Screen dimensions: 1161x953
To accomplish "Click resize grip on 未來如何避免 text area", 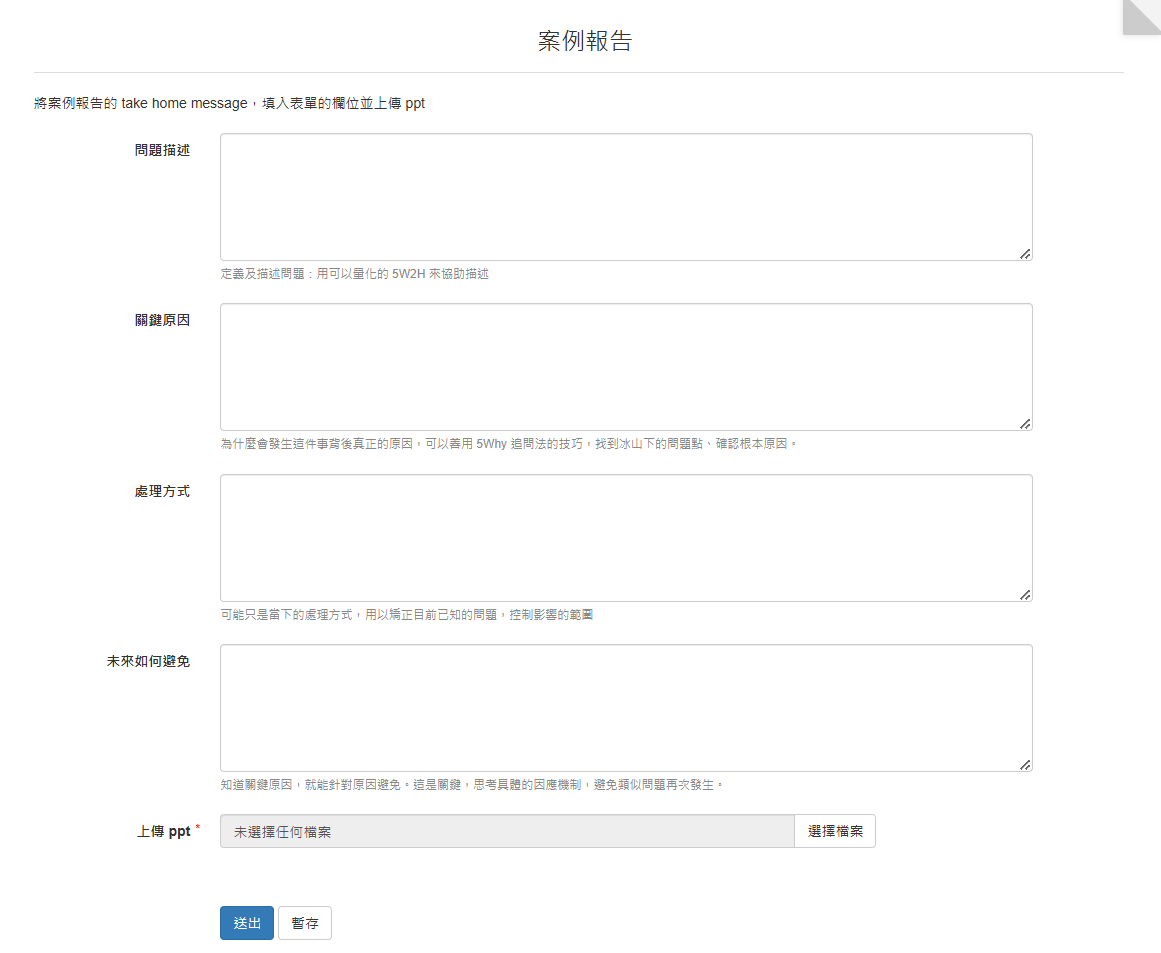I will (x=1025, y=765).
